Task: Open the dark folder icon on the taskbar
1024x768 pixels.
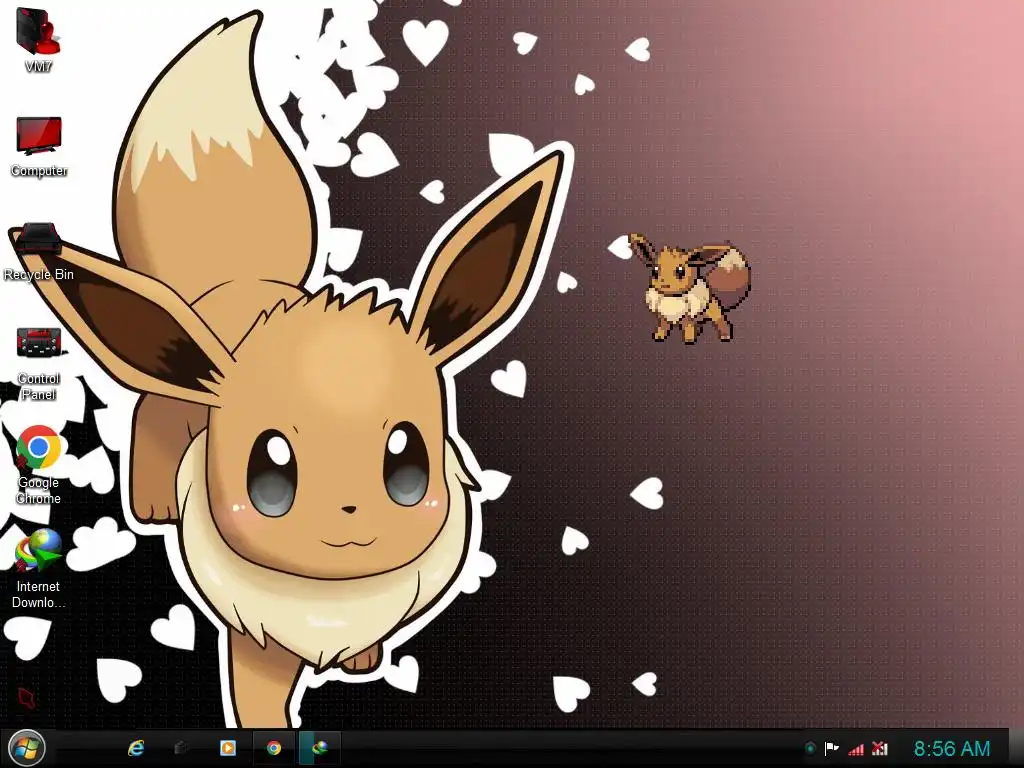Action: coord(182,748)
